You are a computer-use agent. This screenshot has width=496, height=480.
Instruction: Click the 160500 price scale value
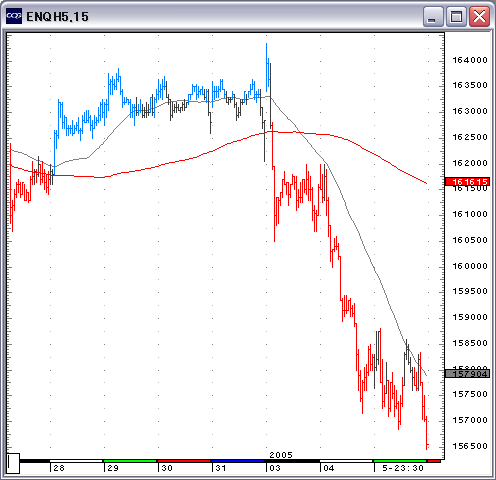click(470, 240)
